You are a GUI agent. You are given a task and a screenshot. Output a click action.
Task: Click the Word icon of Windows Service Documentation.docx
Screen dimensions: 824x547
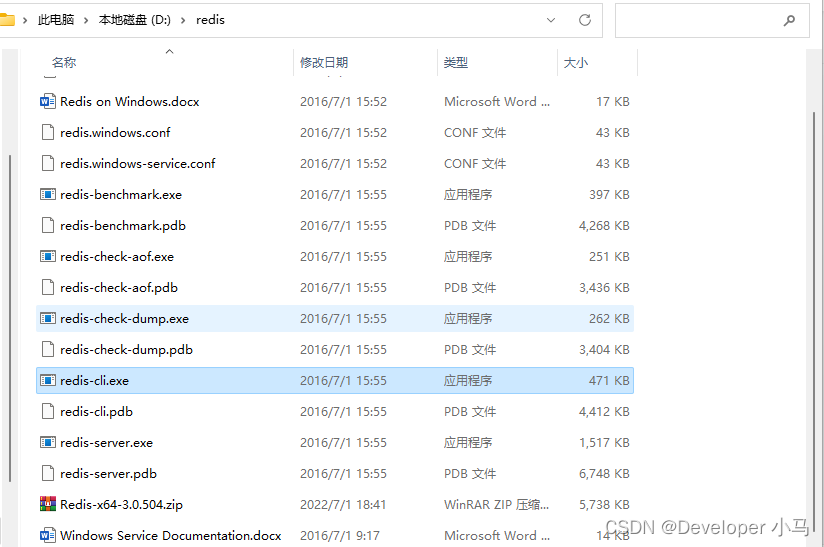(48, 535)
